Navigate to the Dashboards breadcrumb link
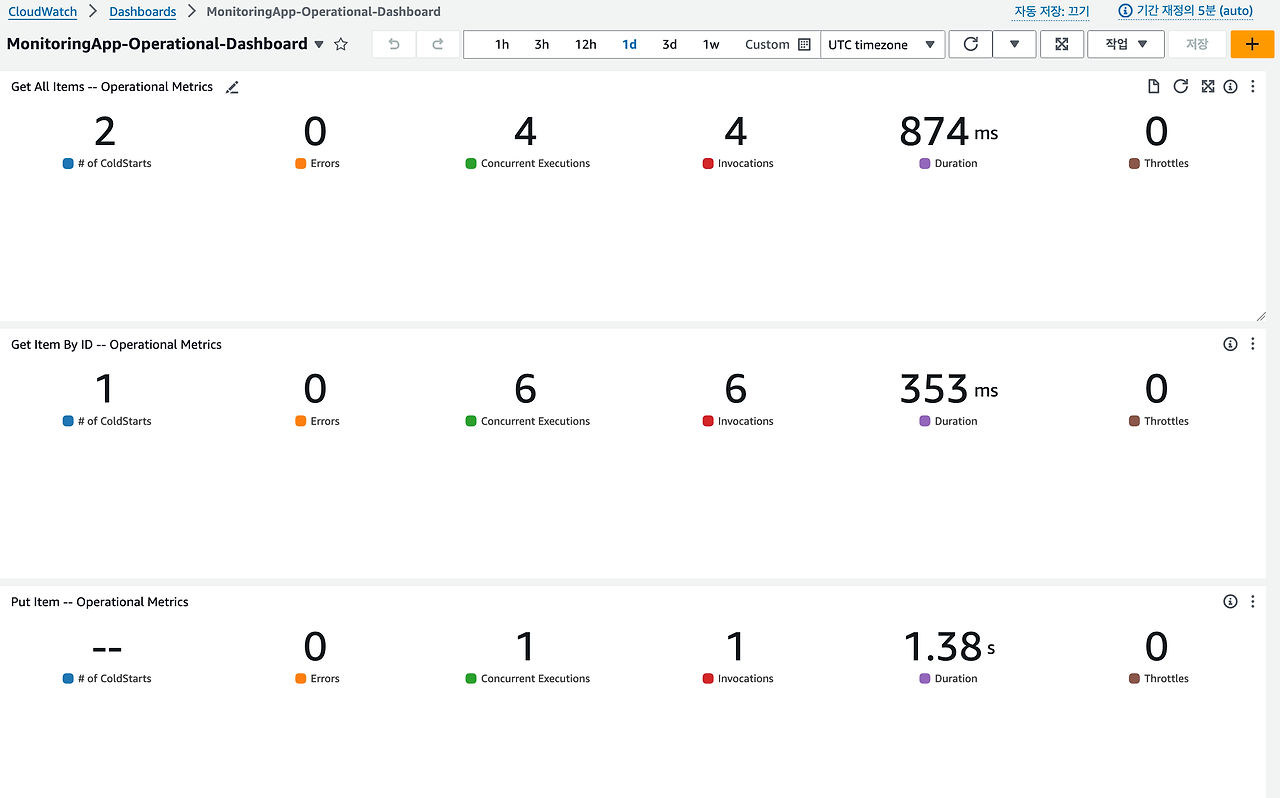Image resolution: width=1280 pixels, height=798 pixels. 142,11
